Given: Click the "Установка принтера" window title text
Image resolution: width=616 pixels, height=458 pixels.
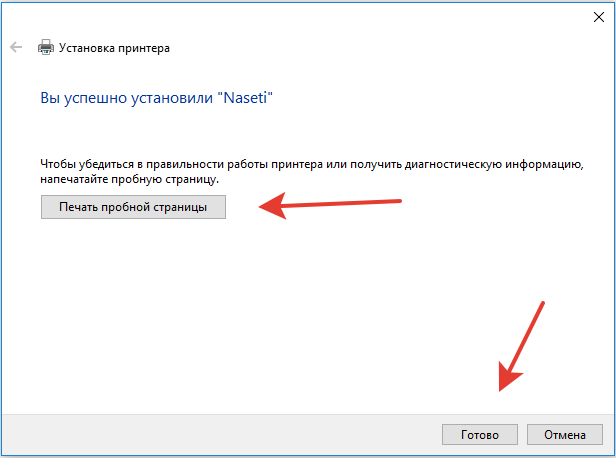Looking at the screenshot, I should 115,47.
